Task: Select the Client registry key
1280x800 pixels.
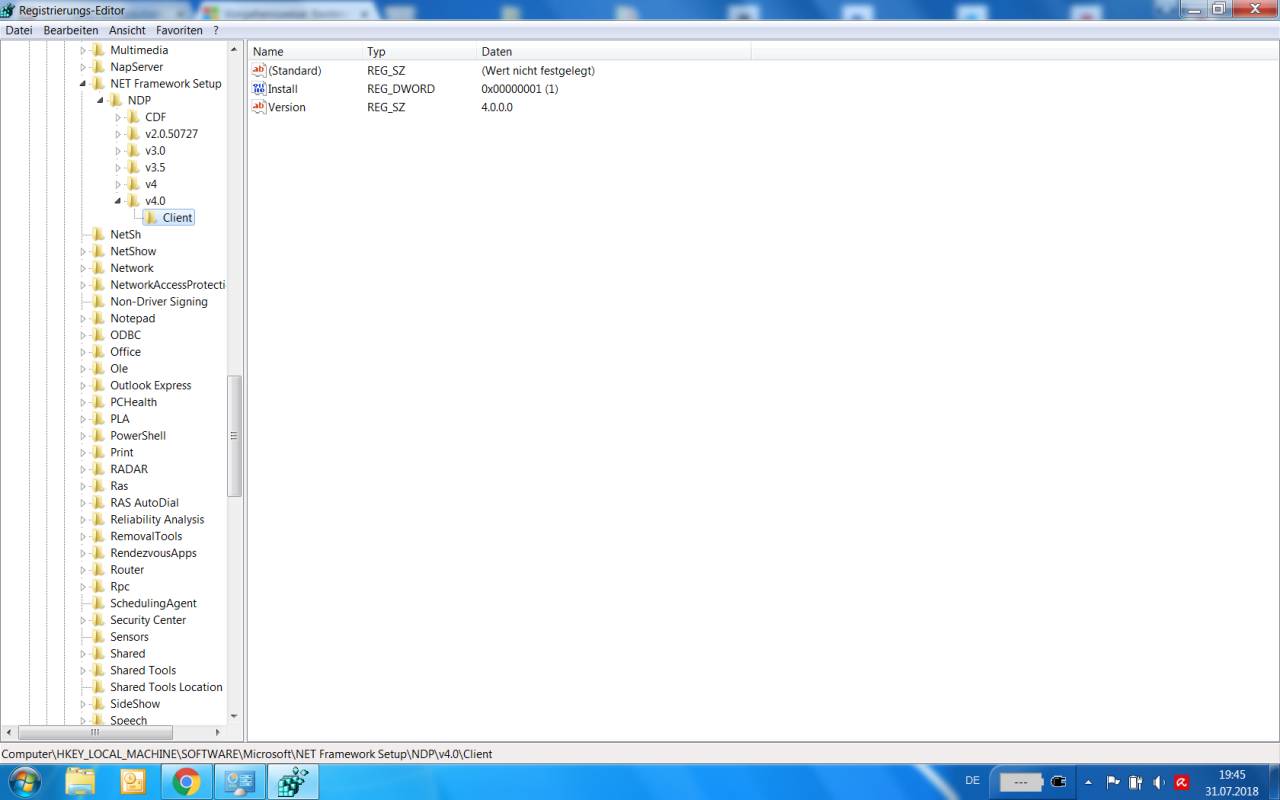Action: coord(178,218)
